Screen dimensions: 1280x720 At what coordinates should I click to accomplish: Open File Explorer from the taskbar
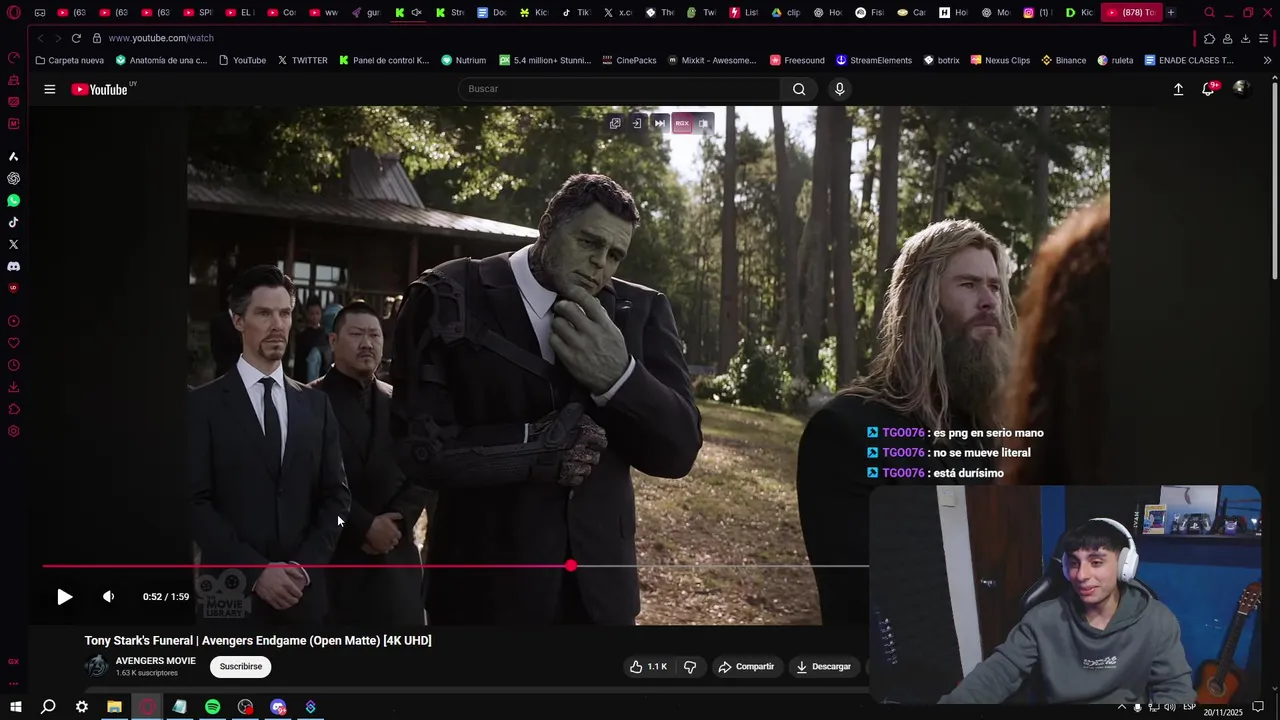pos(114,707)
